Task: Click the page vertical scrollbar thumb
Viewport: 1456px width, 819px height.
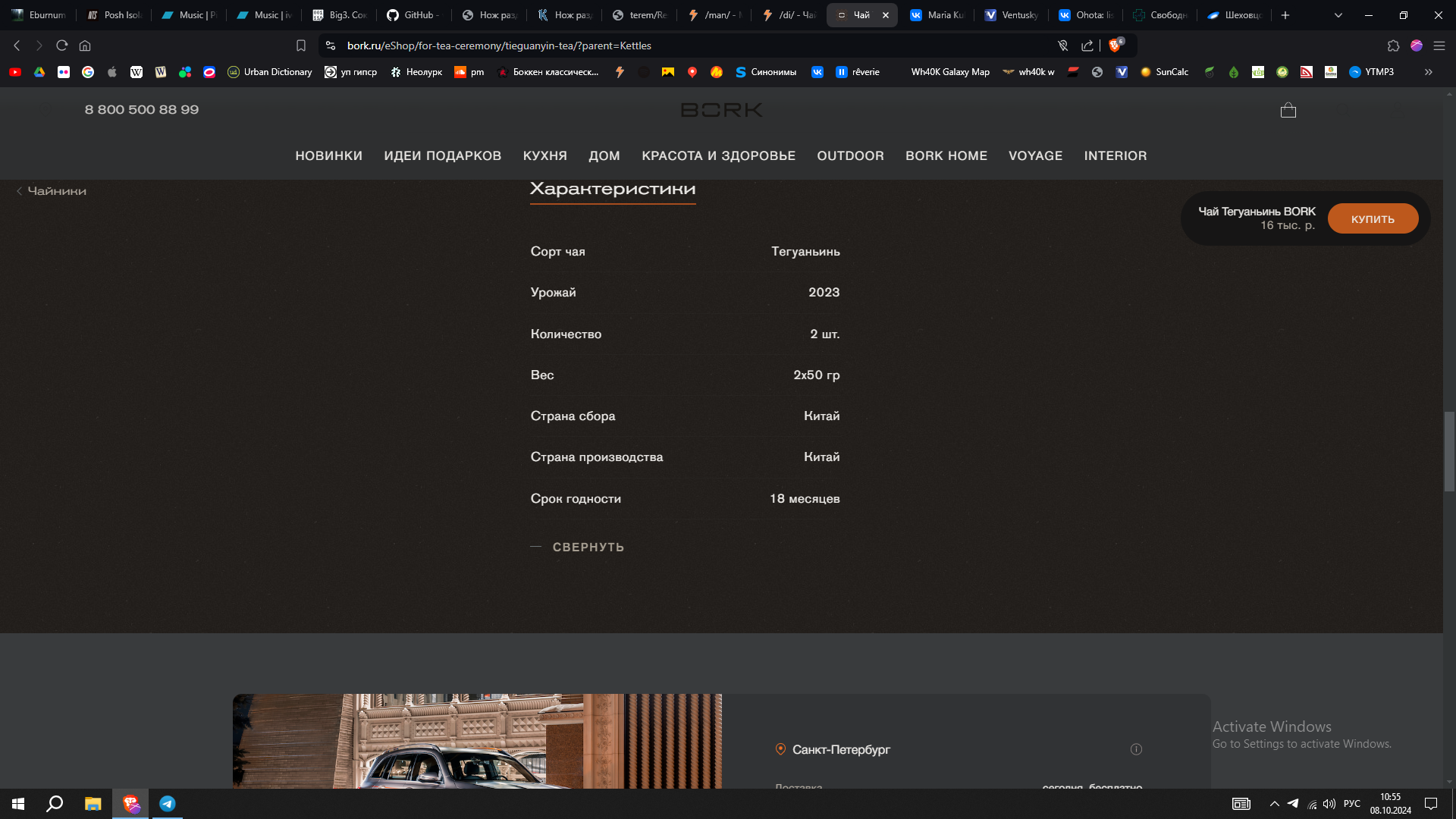Action: click(x=1449, y=451)
